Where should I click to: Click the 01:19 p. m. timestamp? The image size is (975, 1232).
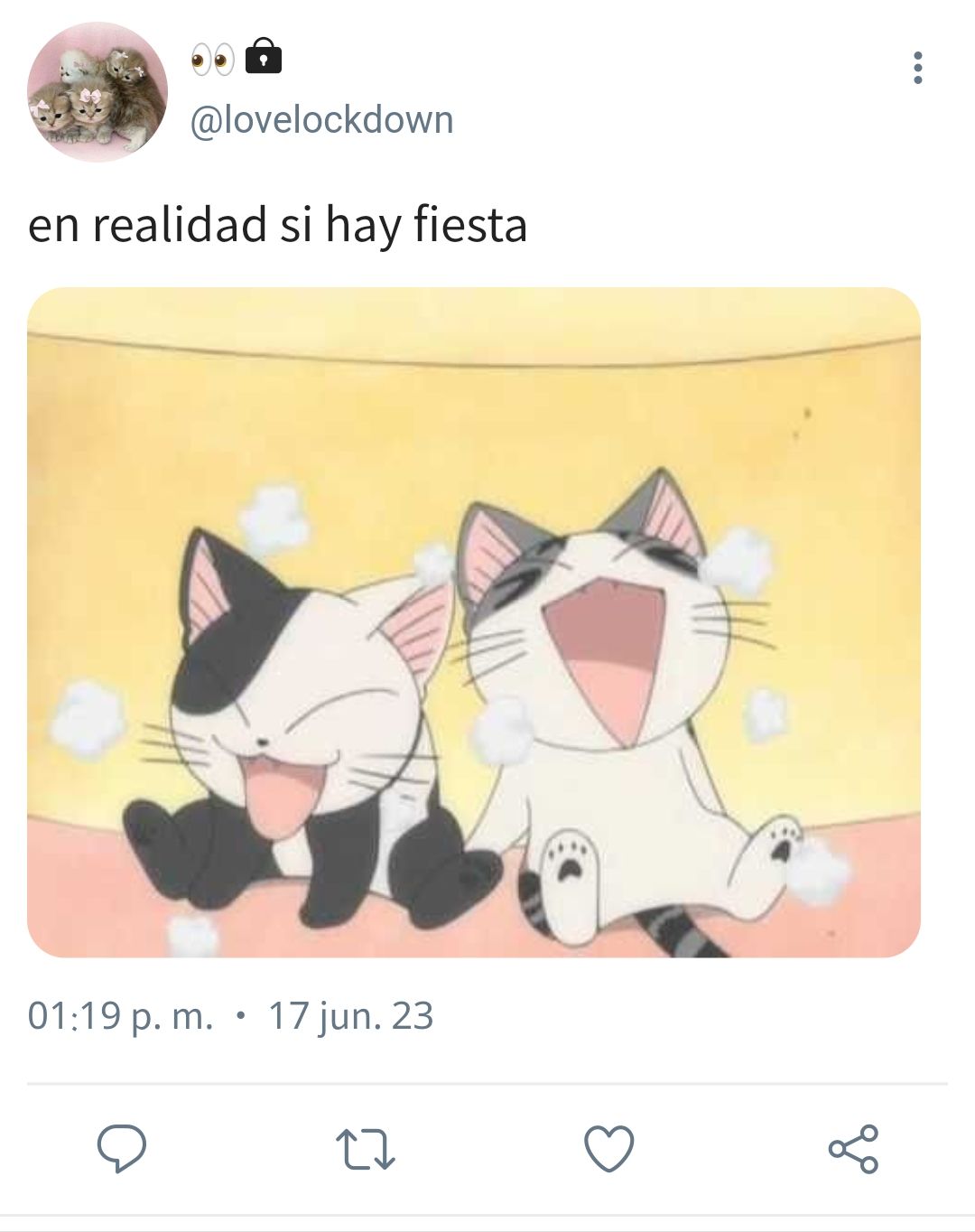tap(121, 1016)
